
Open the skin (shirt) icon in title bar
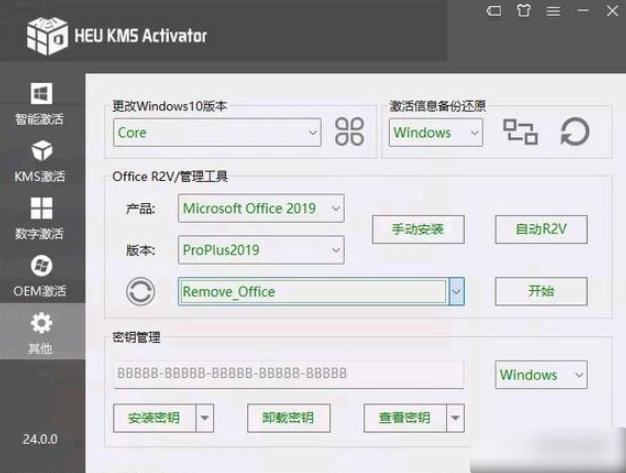tap(523, 11)
